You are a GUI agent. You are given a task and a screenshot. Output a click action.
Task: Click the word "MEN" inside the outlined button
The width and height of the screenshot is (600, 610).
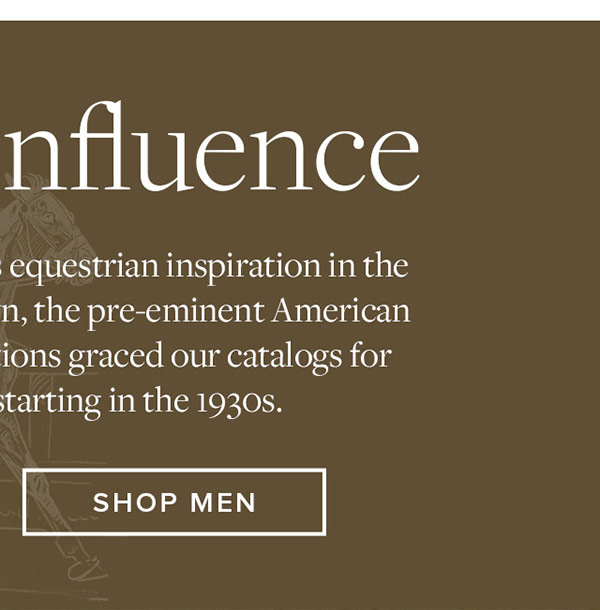[x=222, y=502]
